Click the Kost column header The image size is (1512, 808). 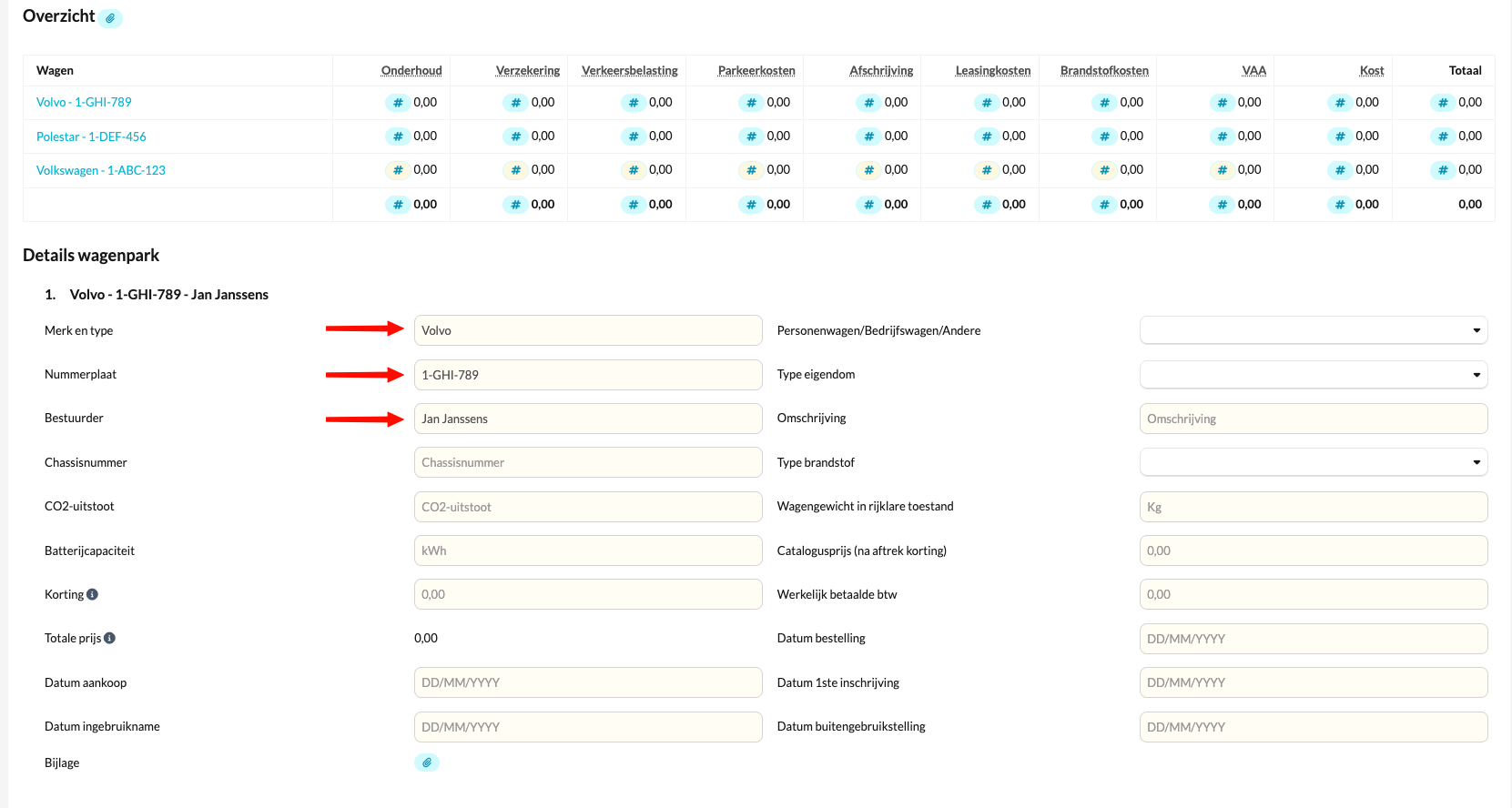(1372, 70)
